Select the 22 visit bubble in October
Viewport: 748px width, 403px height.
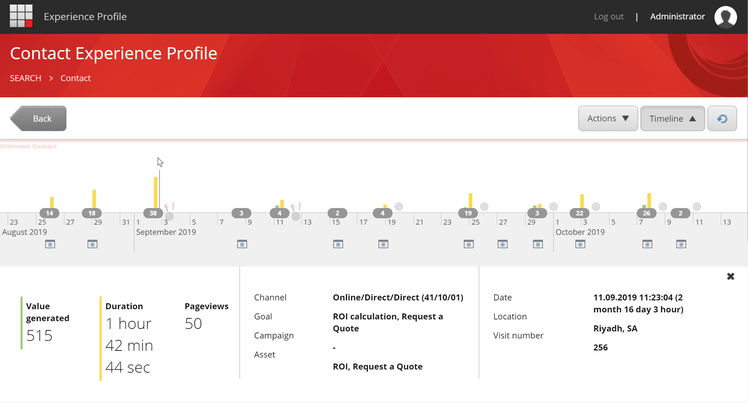tap(579, 213)
